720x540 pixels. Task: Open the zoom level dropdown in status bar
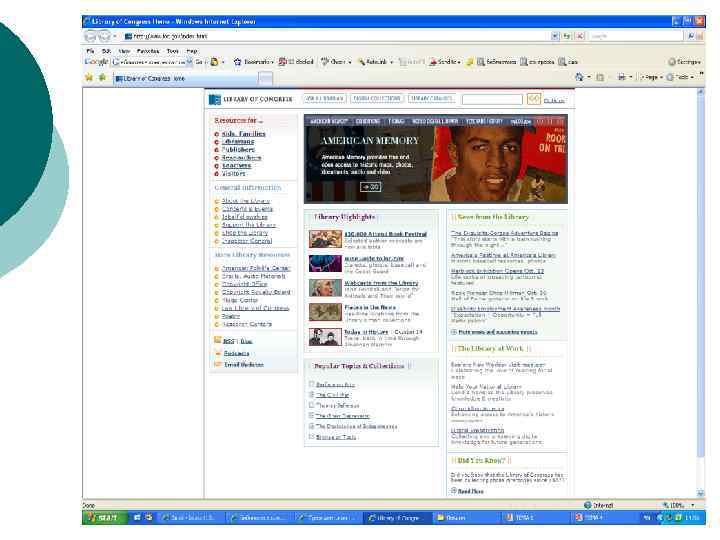692,505
